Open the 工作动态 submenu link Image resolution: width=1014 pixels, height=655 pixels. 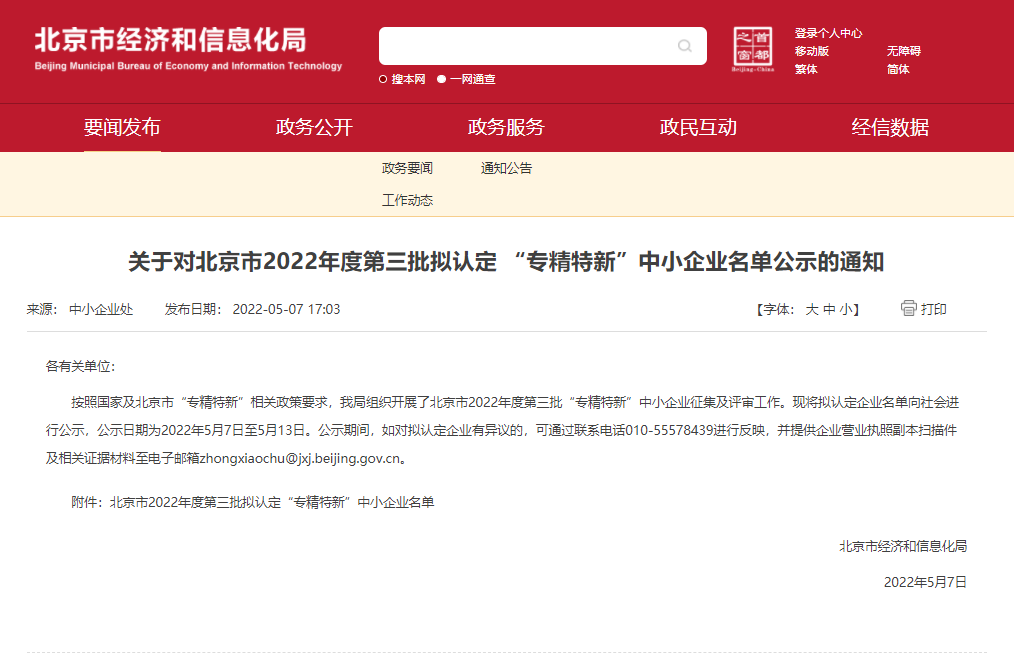click(x=407, y=200)
